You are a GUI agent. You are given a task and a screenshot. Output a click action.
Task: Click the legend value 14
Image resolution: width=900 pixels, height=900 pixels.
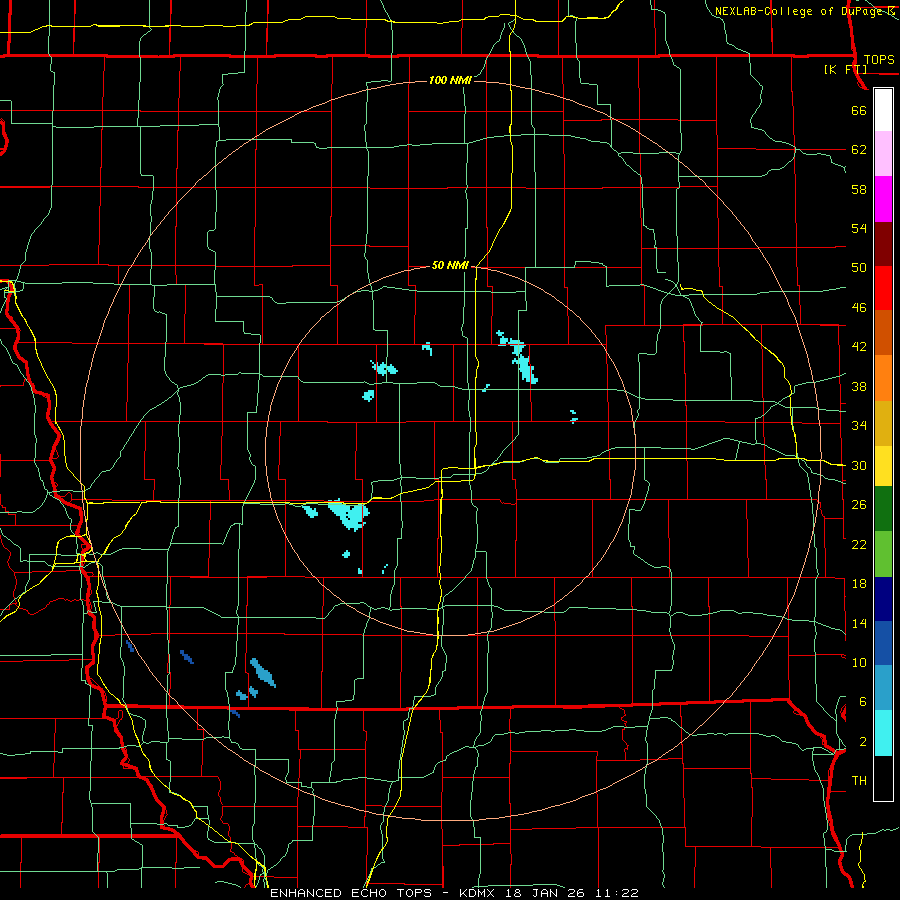pos(859,624)
